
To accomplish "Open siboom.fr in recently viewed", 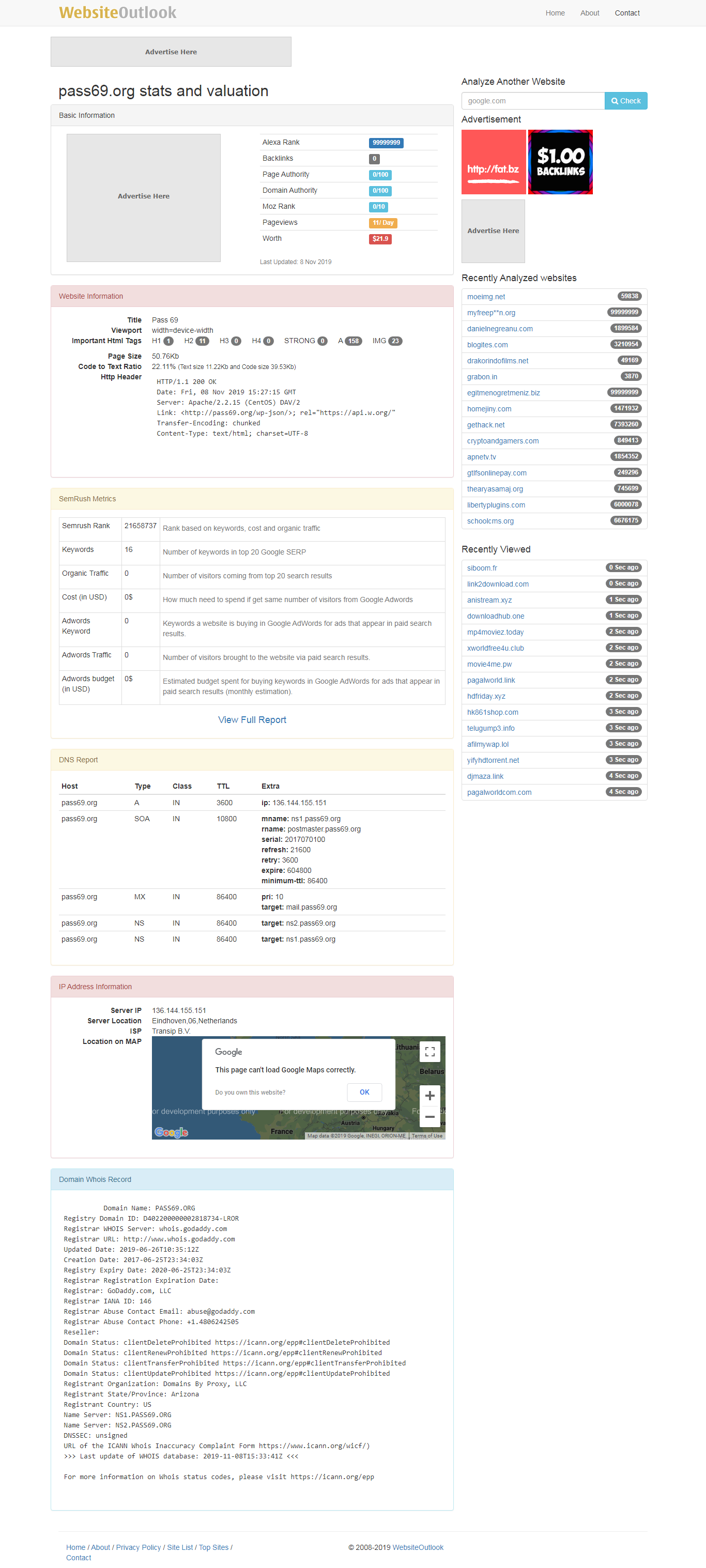I will pos(482,568).
